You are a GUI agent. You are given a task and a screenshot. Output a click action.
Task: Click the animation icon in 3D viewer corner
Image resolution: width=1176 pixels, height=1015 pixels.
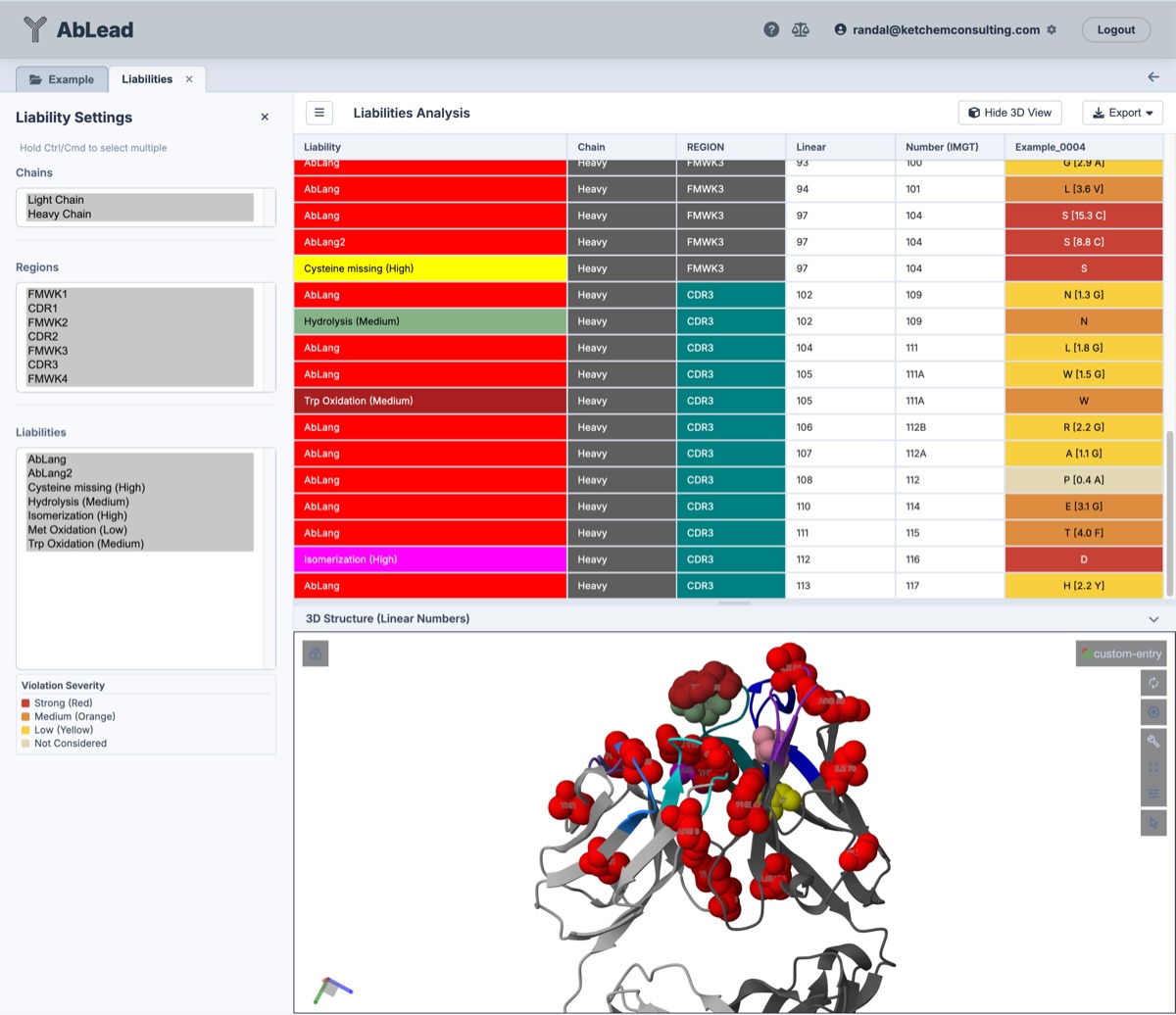(x=316, y=653)
